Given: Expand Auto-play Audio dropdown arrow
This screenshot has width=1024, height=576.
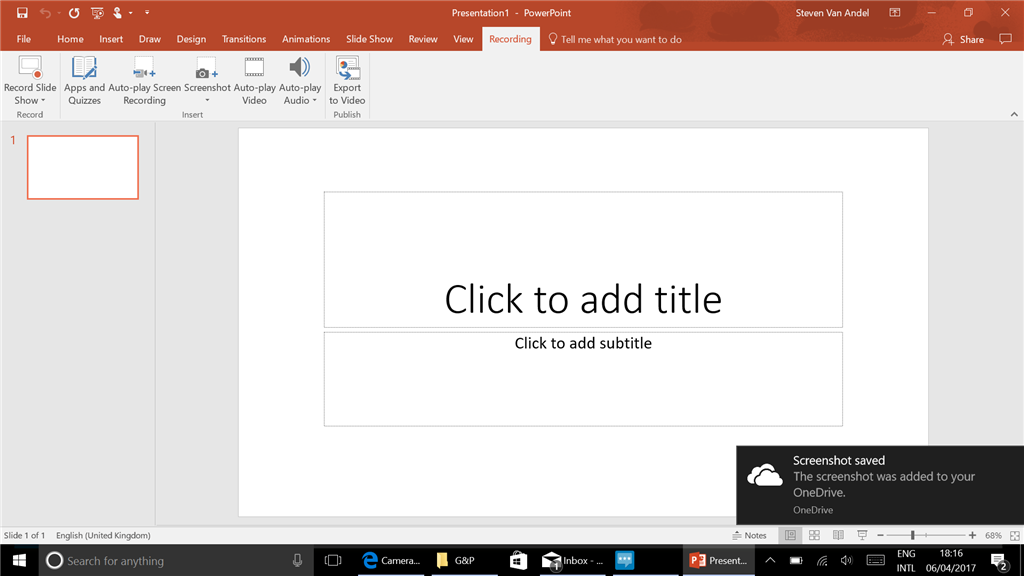Looking at the screenshot, I should (x=314, y=101).
